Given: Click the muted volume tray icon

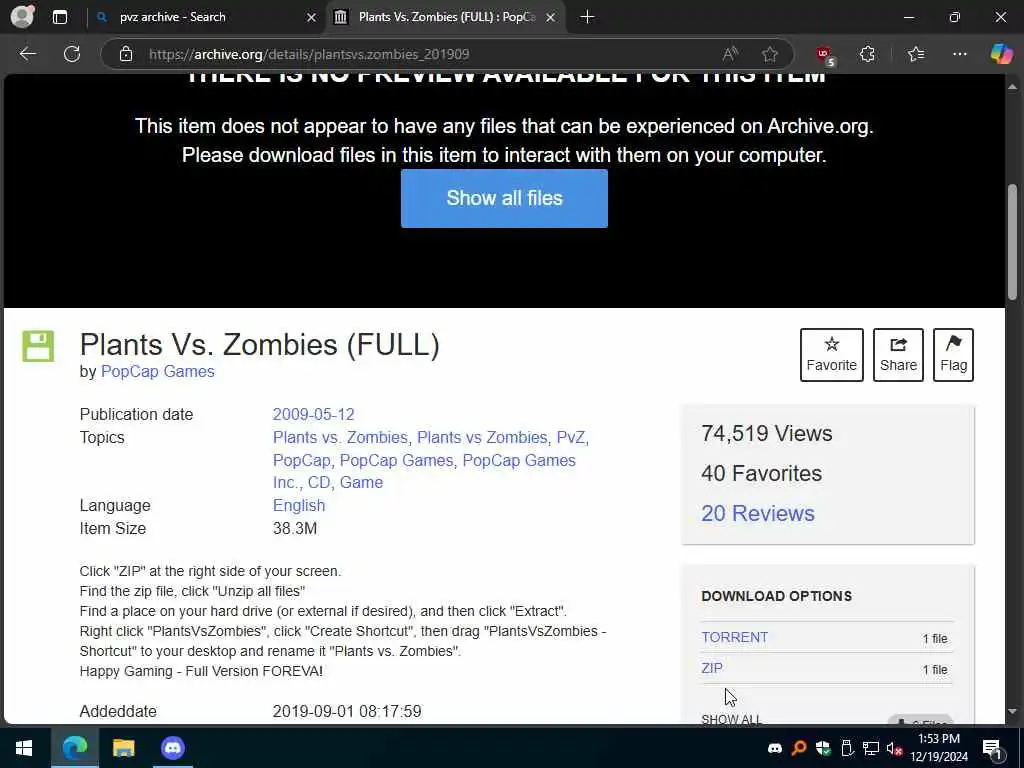Looking at the screenshot, I should [x=895, y=748].
